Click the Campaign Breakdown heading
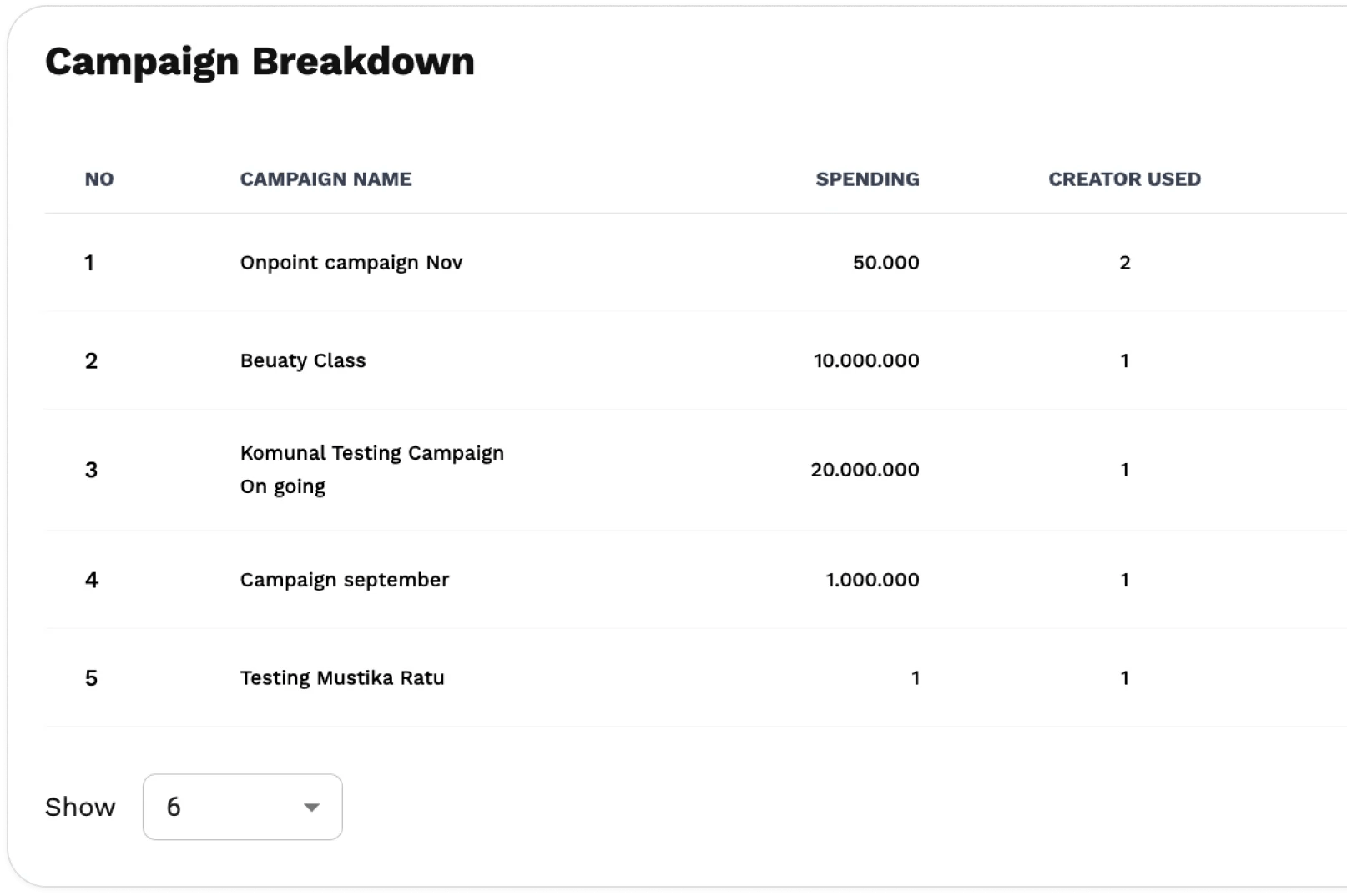 (x=260, y=62)
